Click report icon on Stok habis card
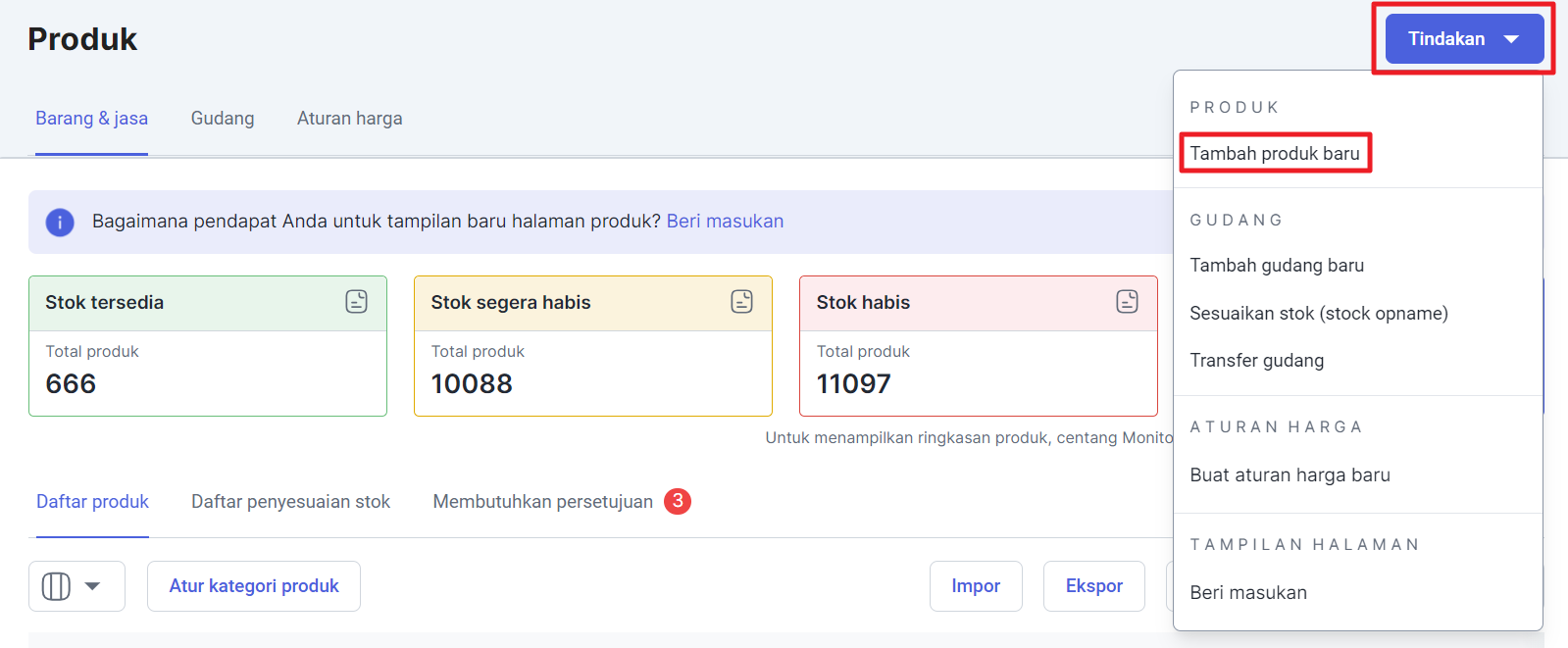Viewport: 1568px width, 648px height. [1128, 302]
